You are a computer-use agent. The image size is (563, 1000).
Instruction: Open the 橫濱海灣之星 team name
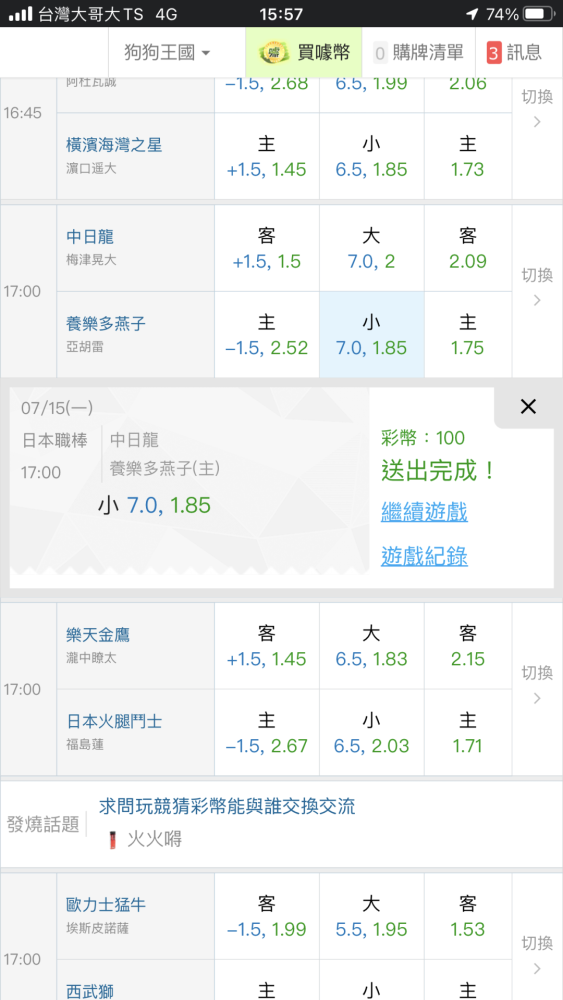(x=114, y=145)
